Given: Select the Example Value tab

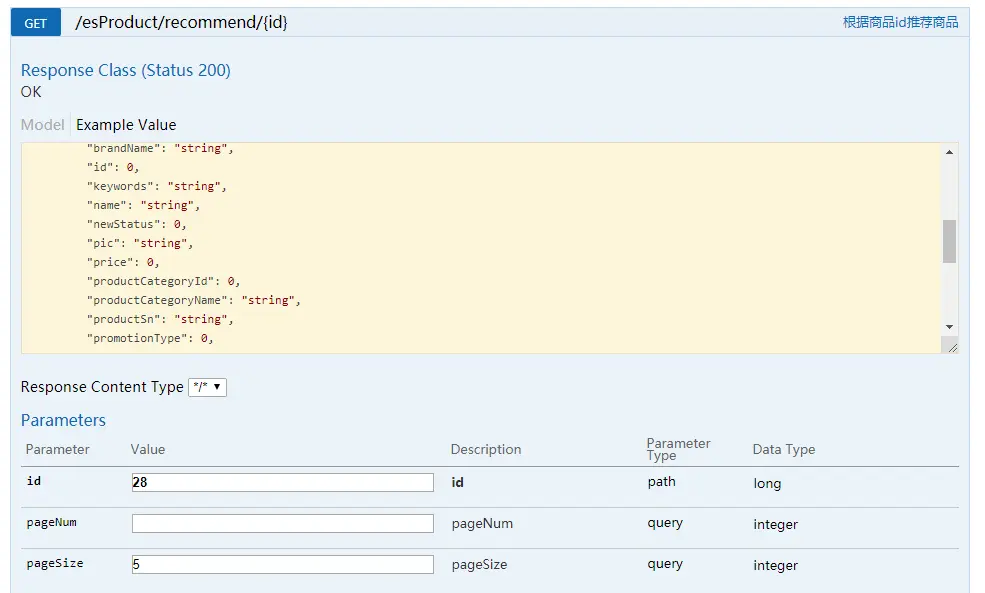Looking at the screenshot, I should (x=126, y=125).
